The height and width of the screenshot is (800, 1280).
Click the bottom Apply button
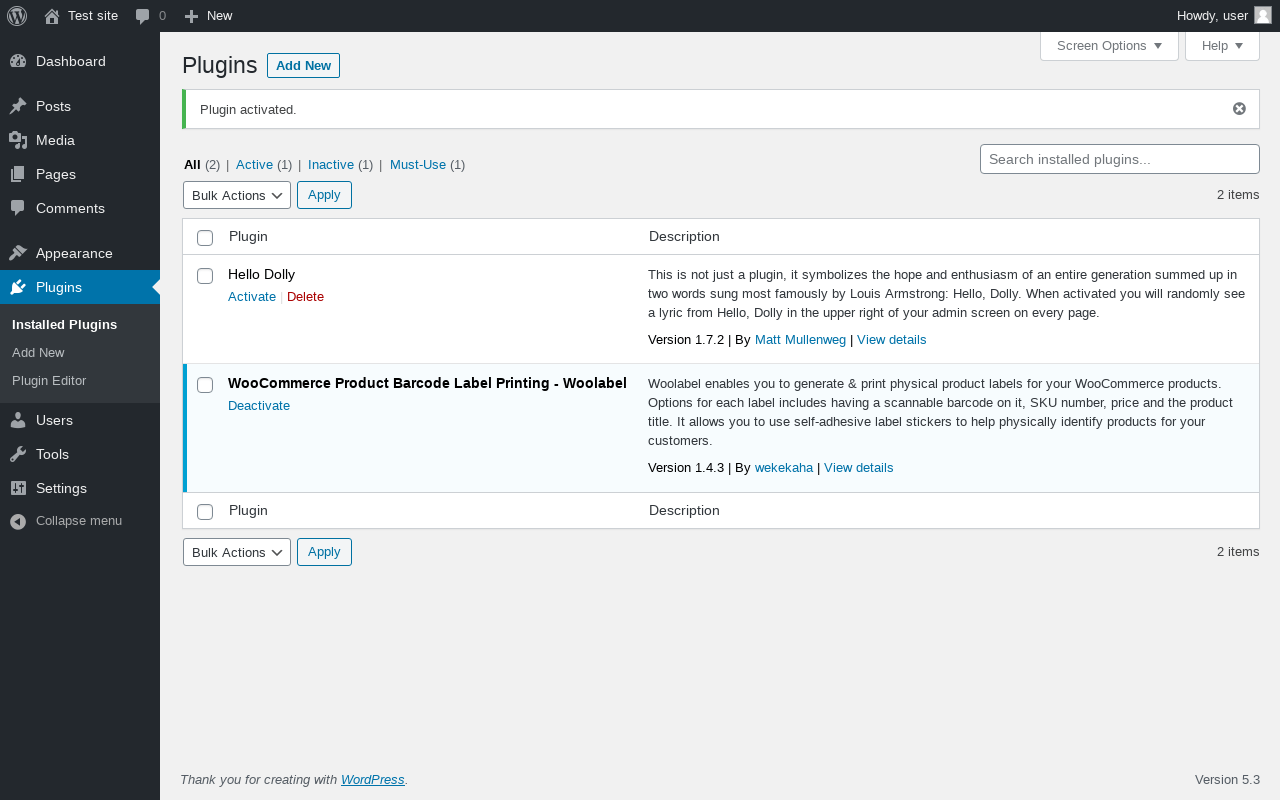[324, 552]
